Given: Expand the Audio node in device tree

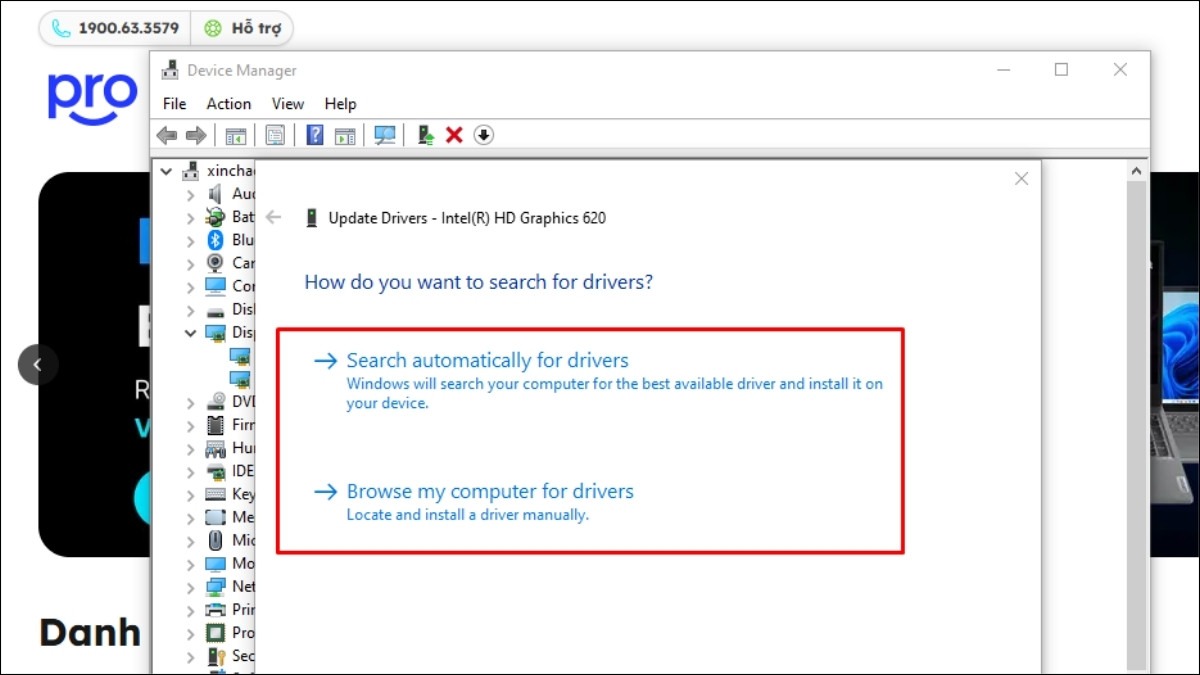Looking at the screenshot, I should 190,194.
